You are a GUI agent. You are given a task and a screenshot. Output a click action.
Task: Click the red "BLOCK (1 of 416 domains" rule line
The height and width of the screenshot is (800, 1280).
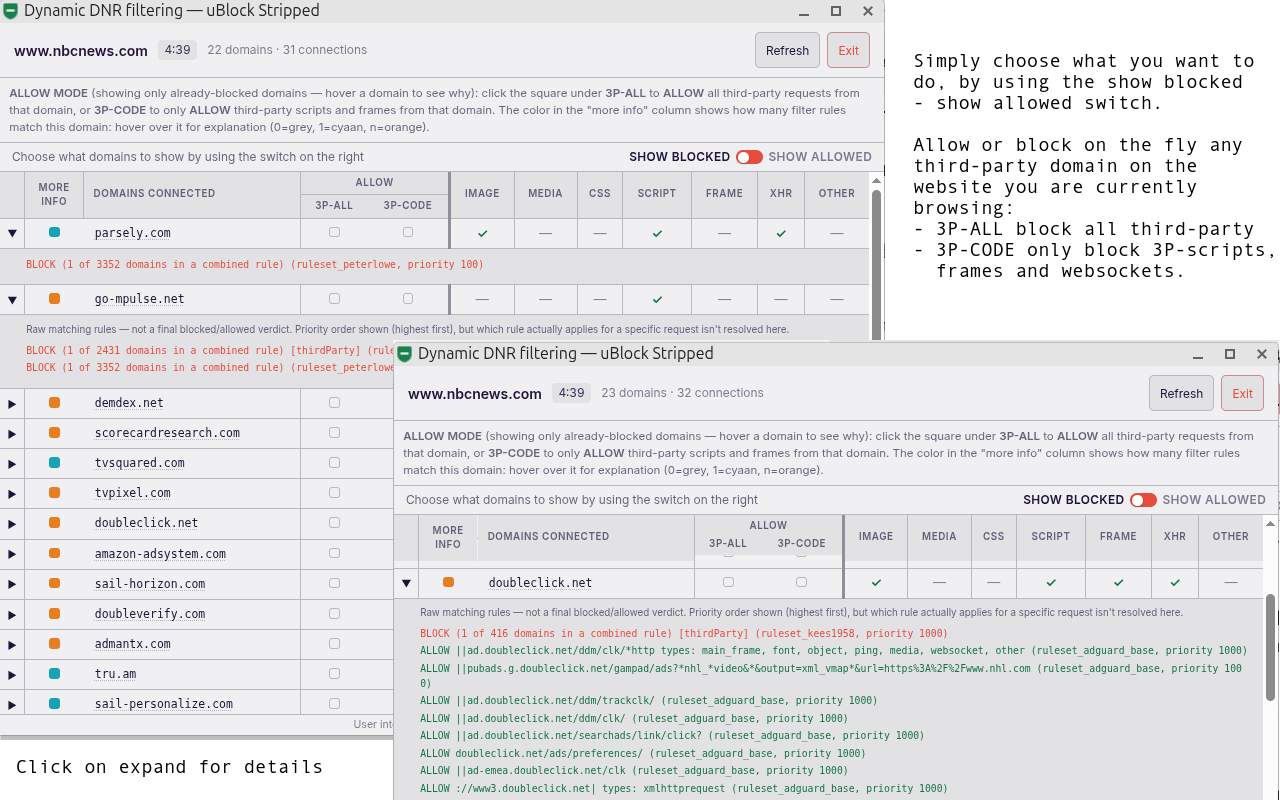(x=684, y=633)
